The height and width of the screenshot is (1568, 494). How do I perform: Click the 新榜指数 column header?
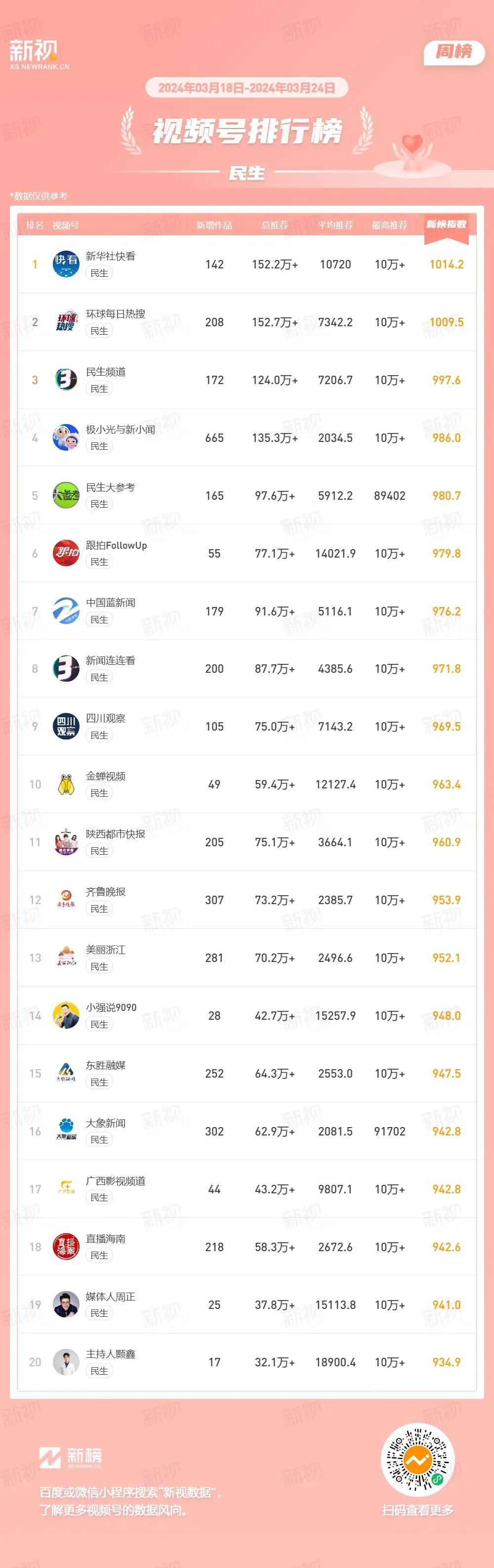click(x=447, y=224)
